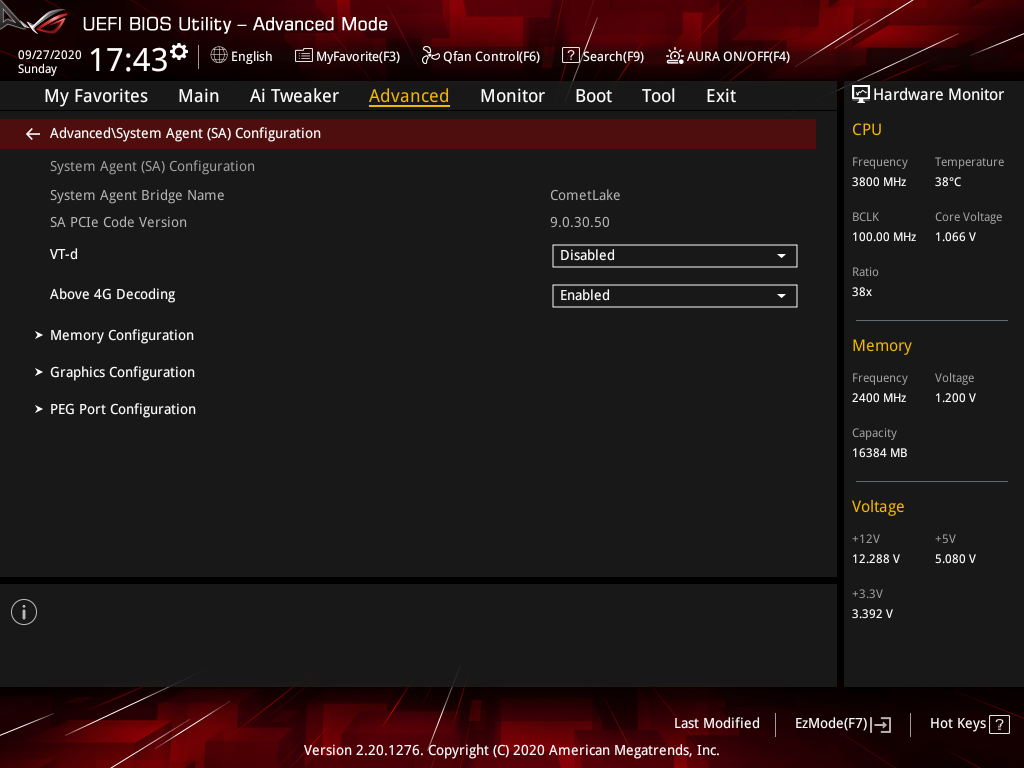Click System Agent Bridge Name label
Viewport: 1024px width, 768px height.
[137, 195]
